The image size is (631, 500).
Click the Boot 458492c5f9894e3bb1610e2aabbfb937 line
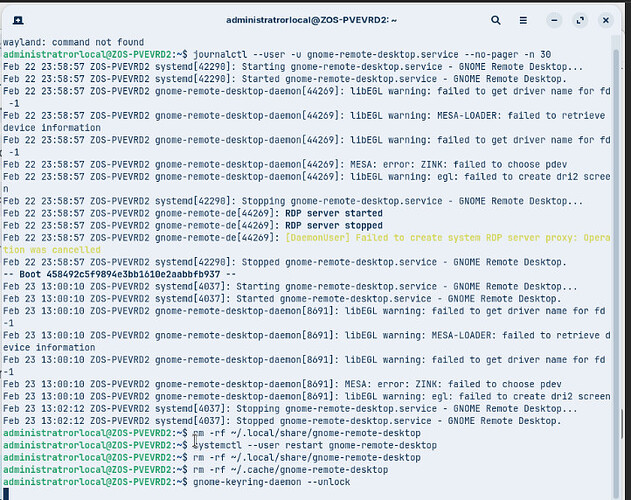tap(120, 275)
